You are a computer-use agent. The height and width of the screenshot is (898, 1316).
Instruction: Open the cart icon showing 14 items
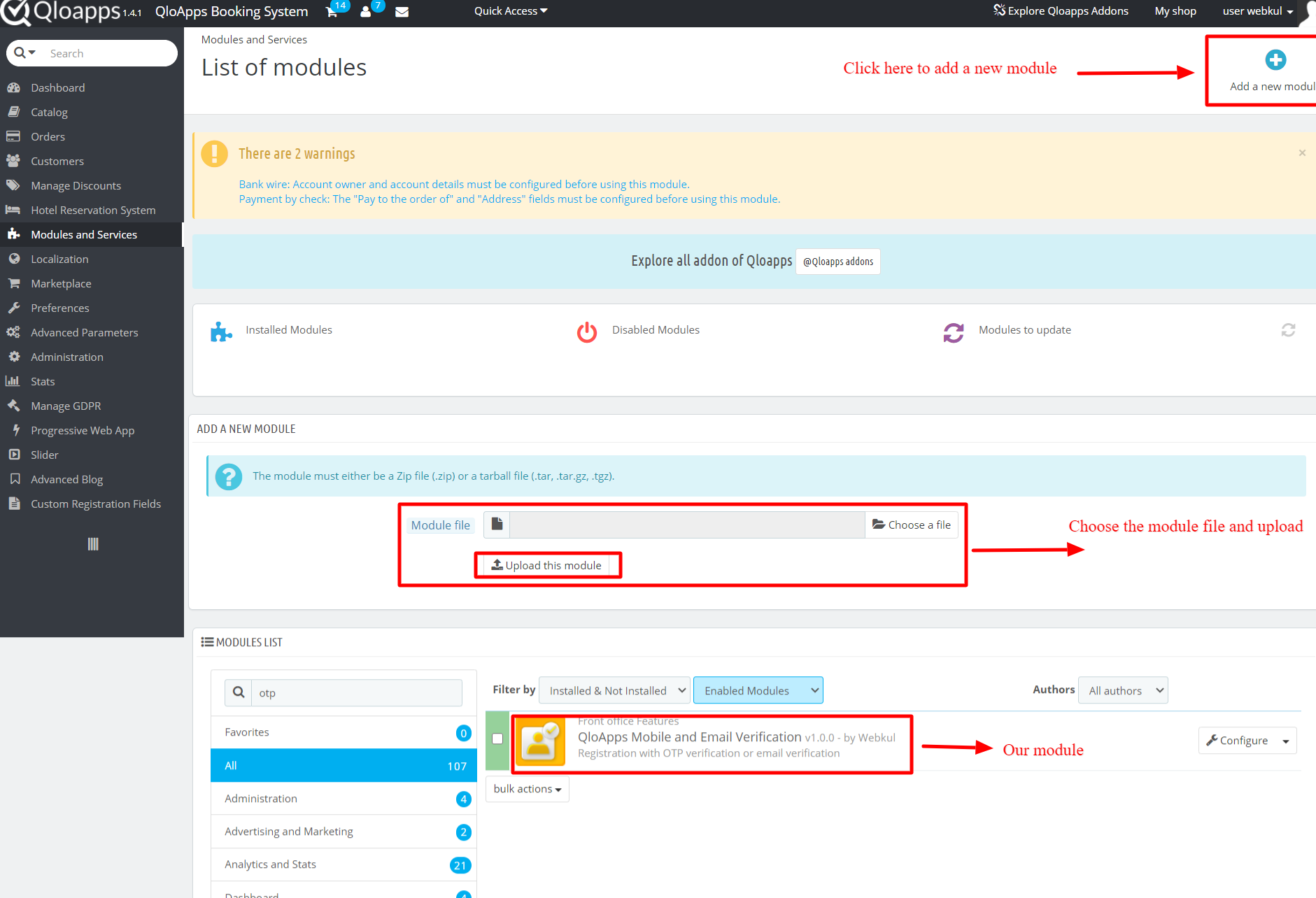[x=332, y=12]
